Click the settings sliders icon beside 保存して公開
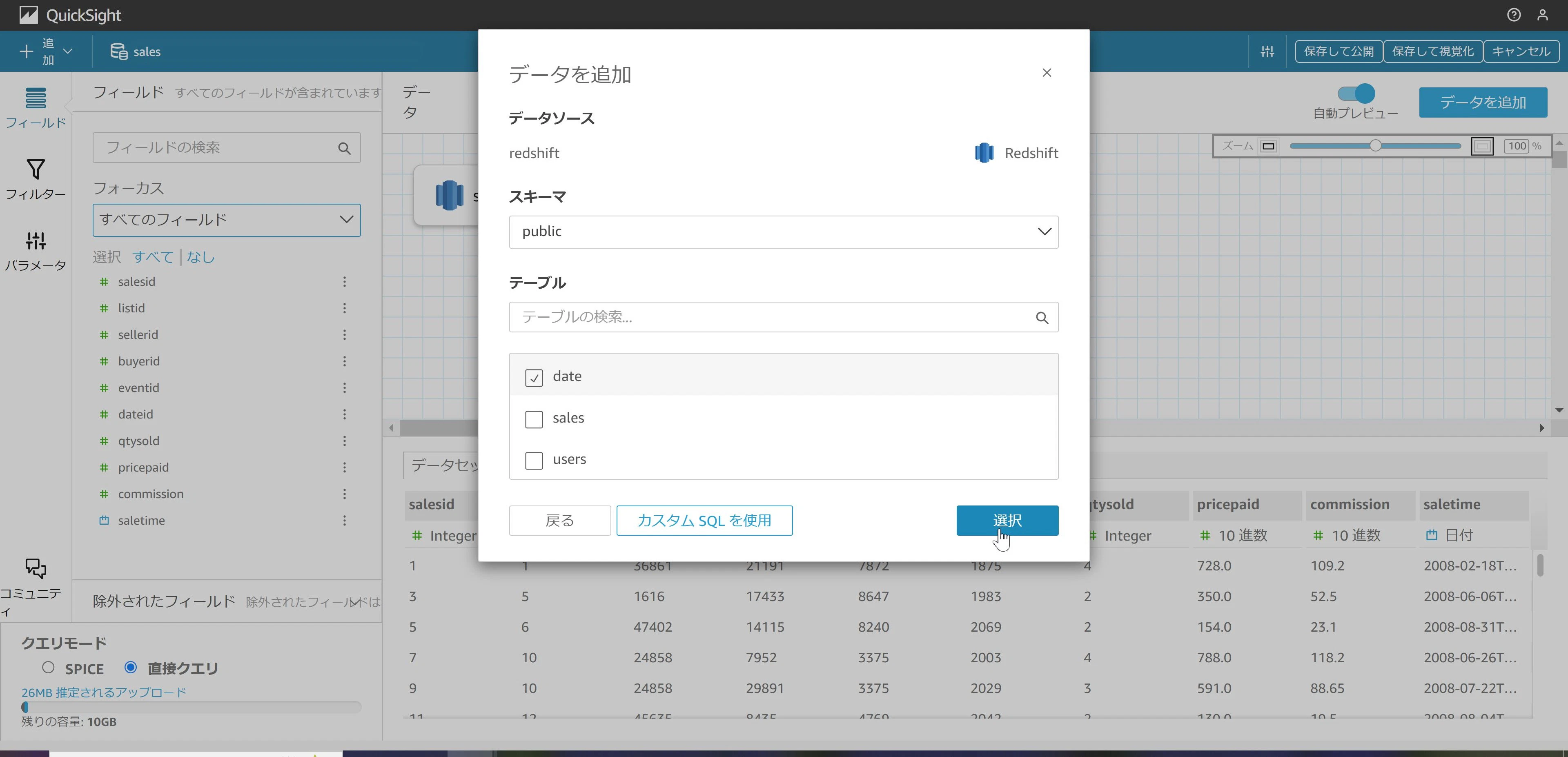 pyautogui.click(x=1267, y=52)
